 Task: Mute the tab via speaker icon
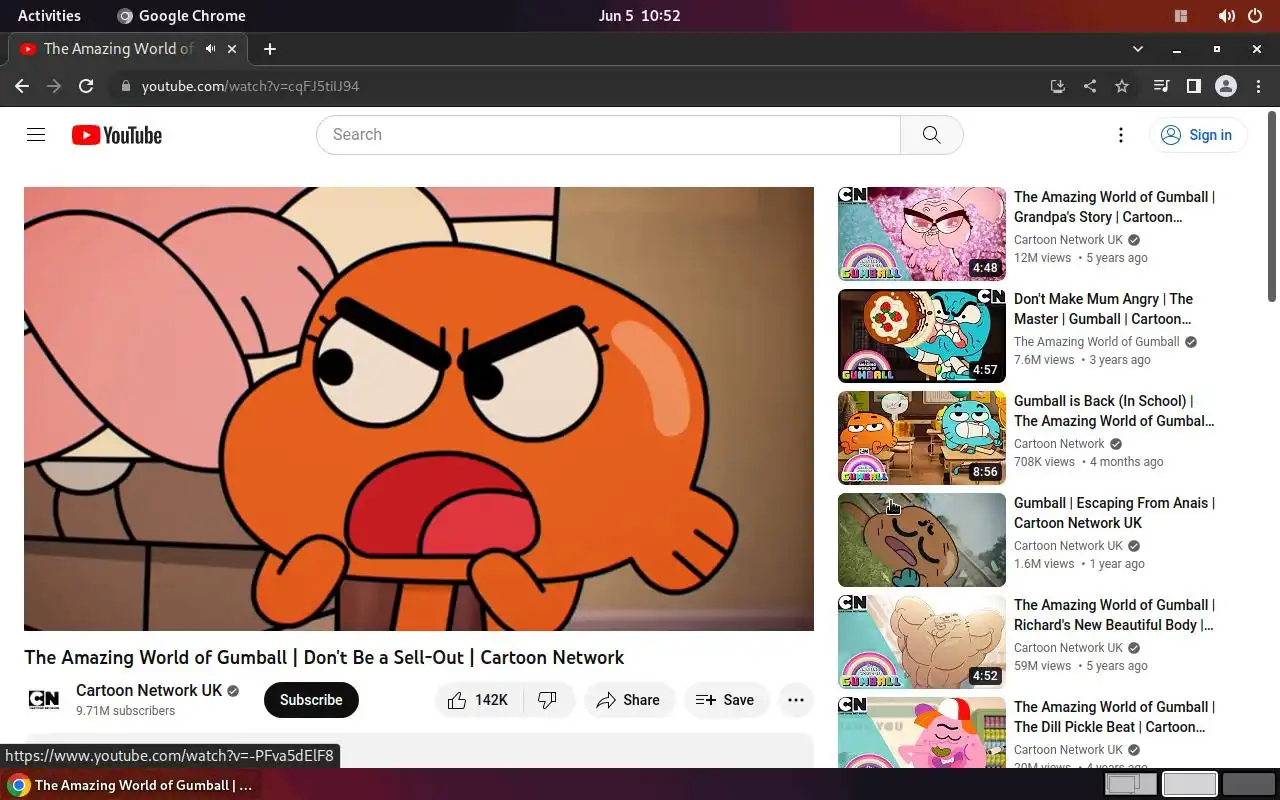click(211, 48)
